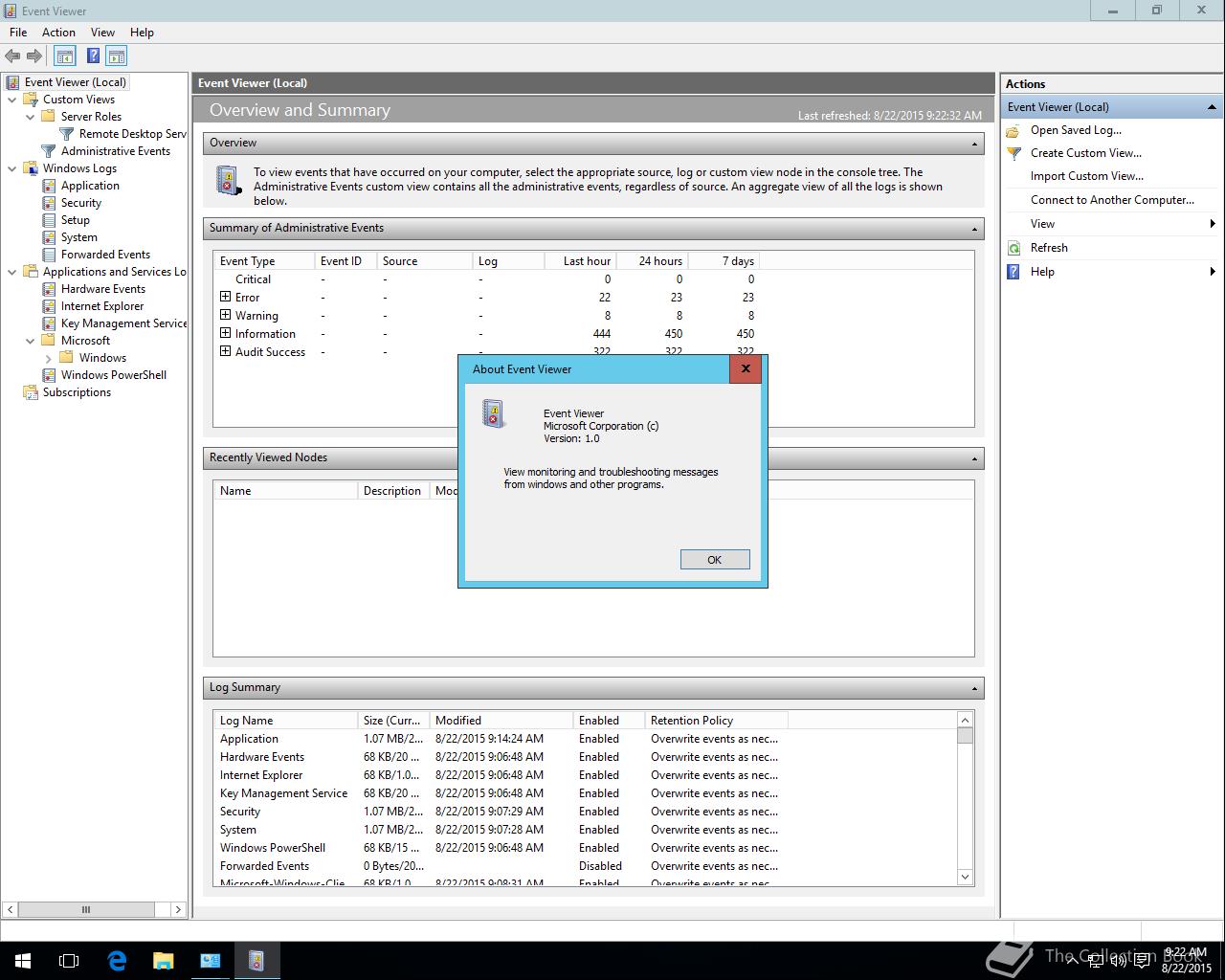Click Event Viewer icon in About dialog
Image resolution: width=1225 pixels, height=980 pixels.
[494, 413]
